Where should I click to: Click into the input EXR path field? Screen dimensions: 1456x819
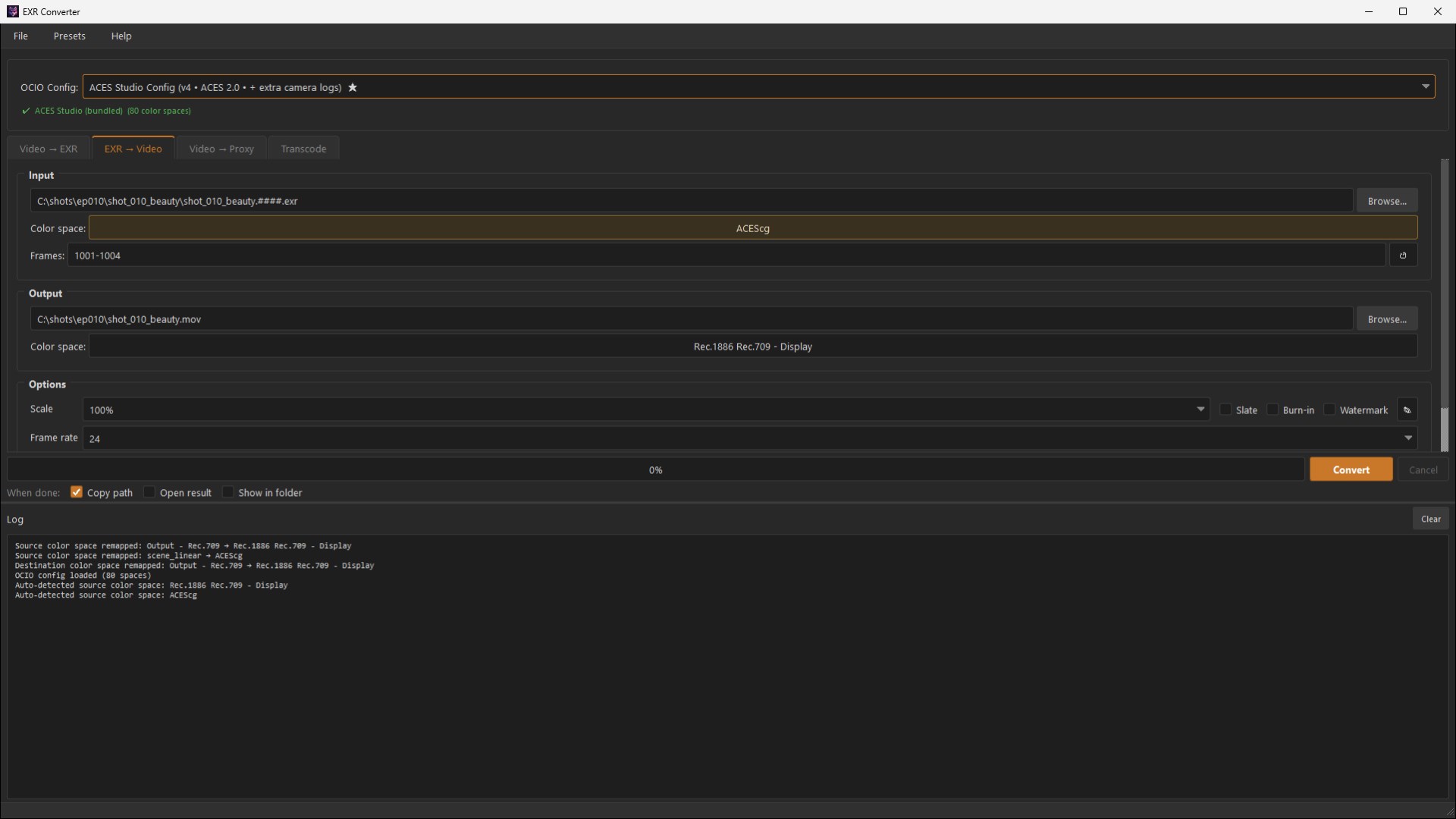coord(692,201)
